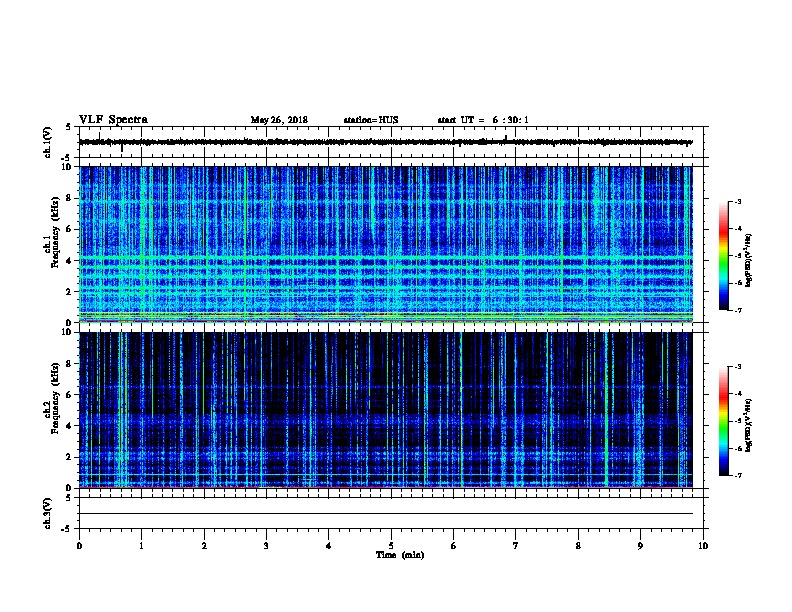Viewport: 792px width, 612px height.
Task: Click the "6" kHz tick on ch.2 spectrogram
Action: (69, 394)
